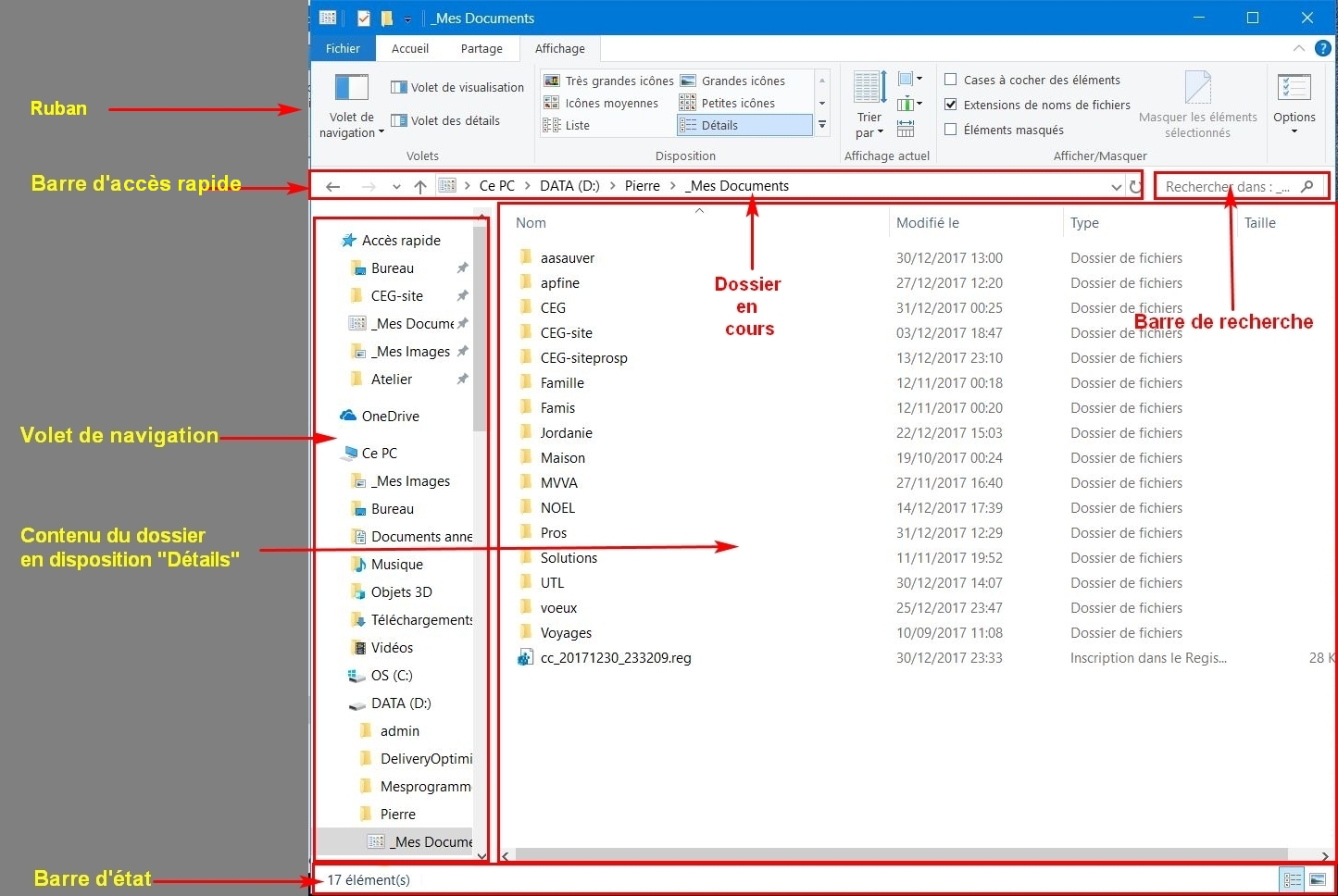Click the back navigation arrow
Screen dimensions: 1338x896
(x=333, y=187)
